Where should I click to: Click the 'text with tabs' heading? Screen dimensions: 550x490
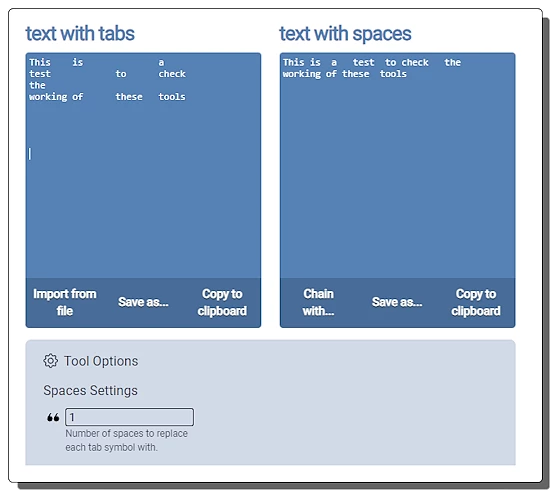pyautogui.click(x=80, y=34)
